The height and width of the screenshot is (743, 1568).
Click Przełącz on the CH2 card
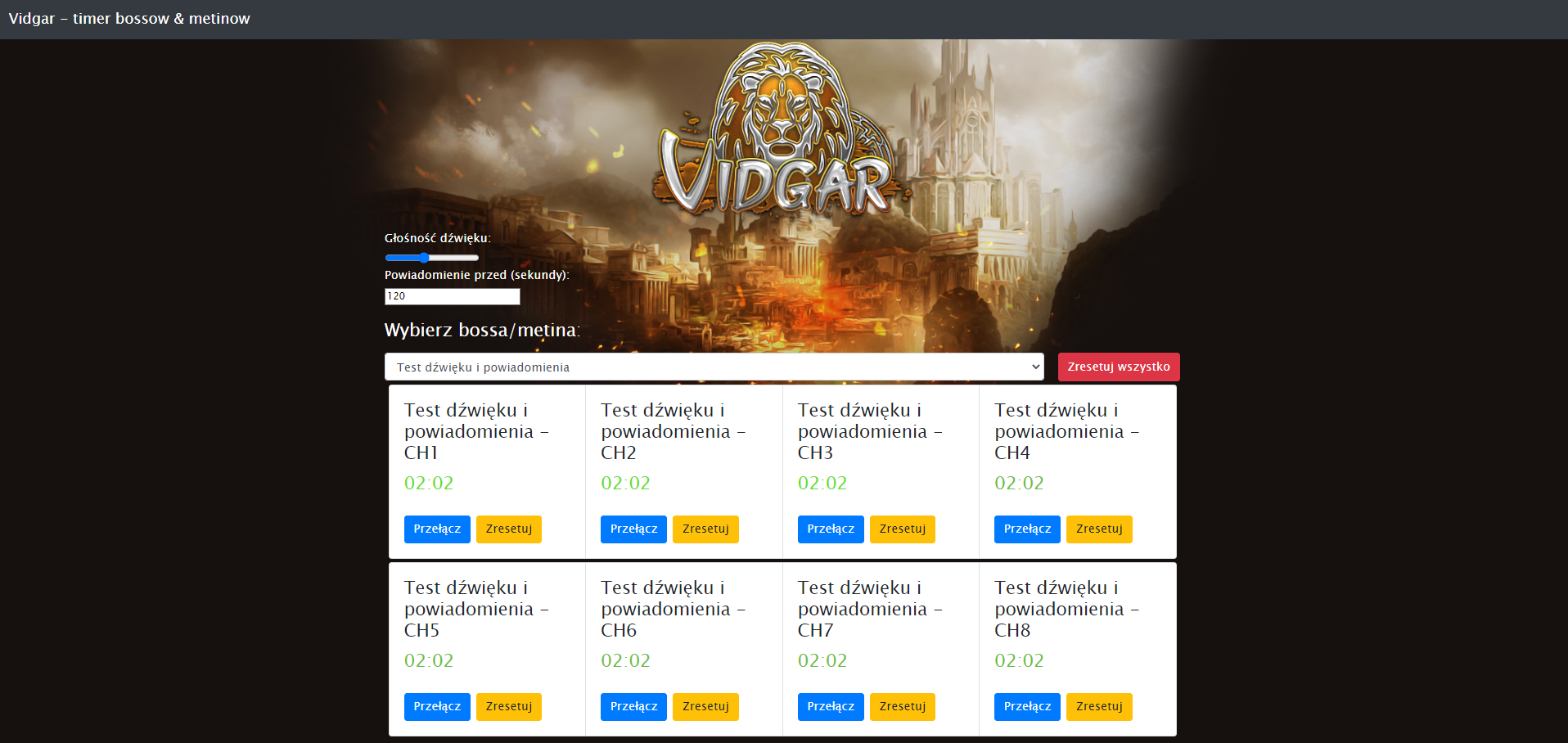(633, 529)
